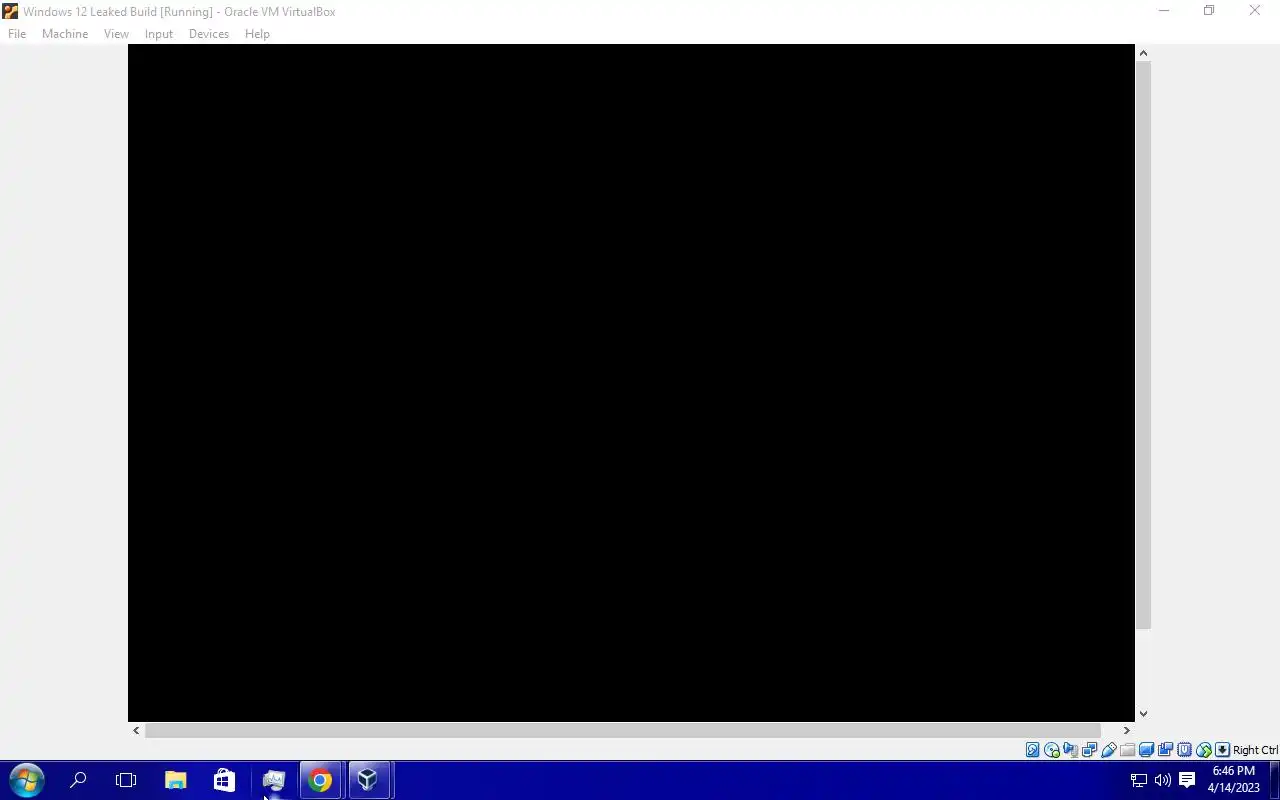Switch to VirtualBox on taskbar
1280x800 pixels.
[368, 780]
